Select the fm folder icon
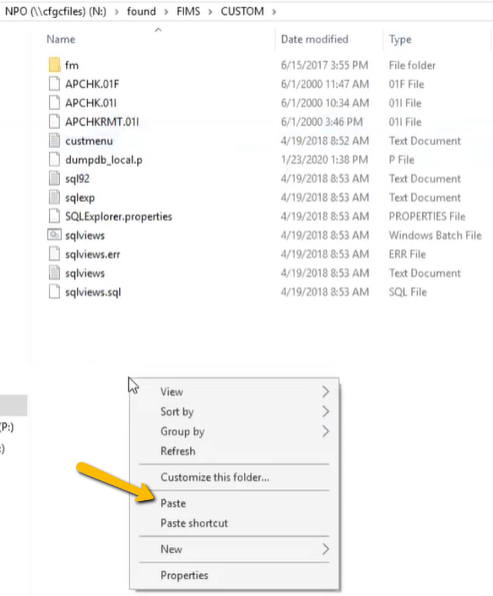This screenshot has width=493, height=596. 54,65
